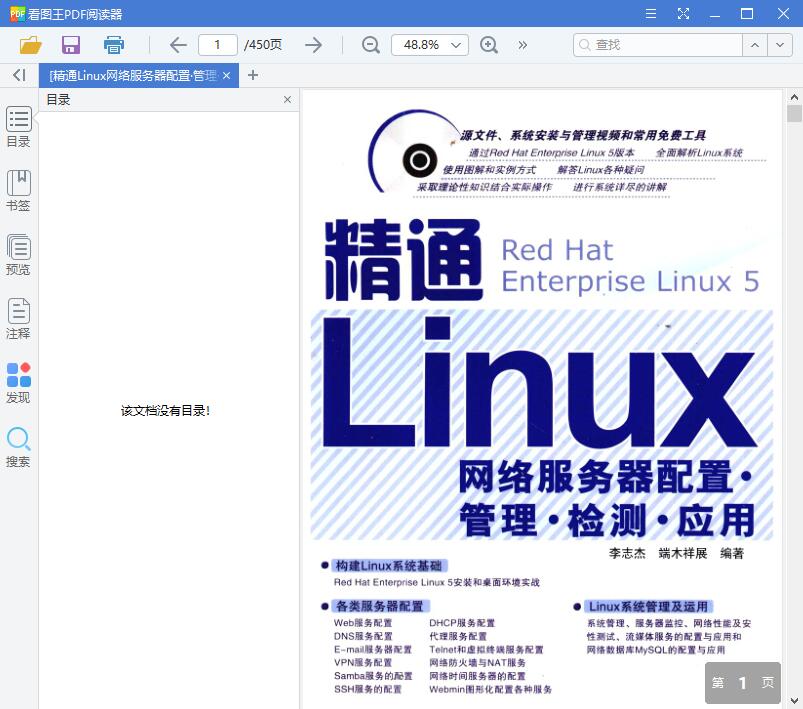Click the scrollbar down arrow

click(794, 700)
